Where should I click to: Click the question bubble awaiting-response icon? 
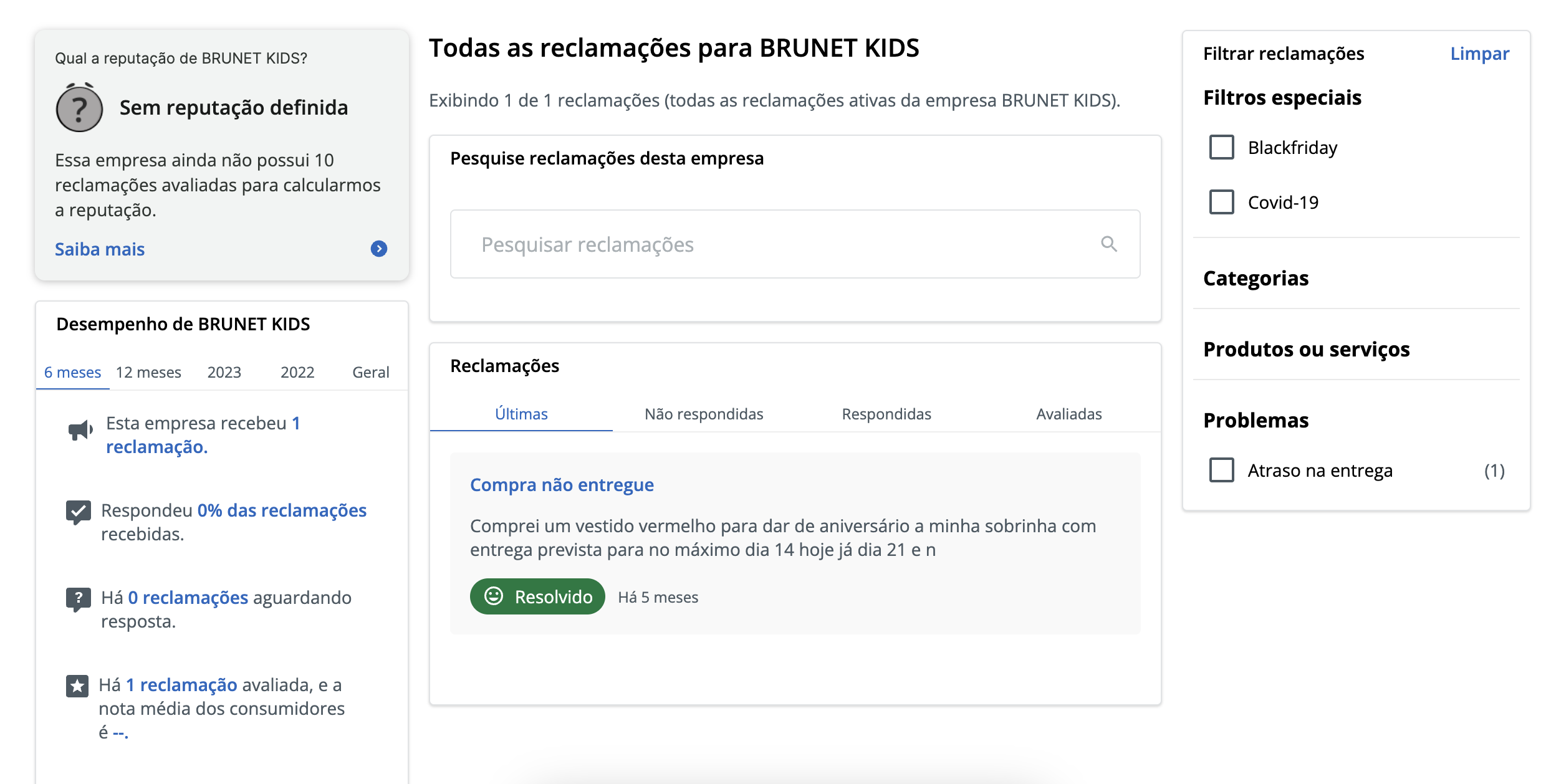click(x=79, y=600)
